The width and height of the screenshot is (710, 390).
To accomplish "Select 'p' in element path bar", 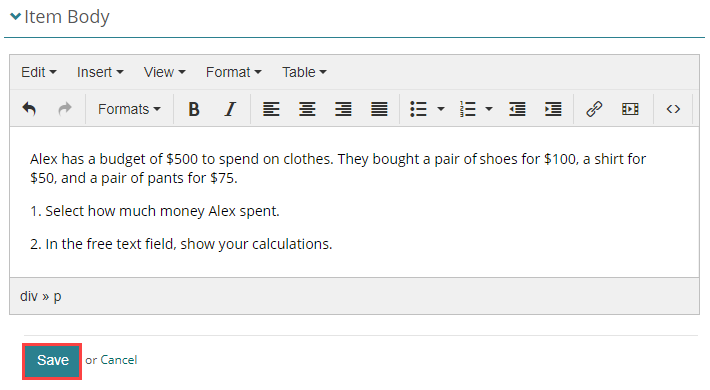I will (58, 297).
